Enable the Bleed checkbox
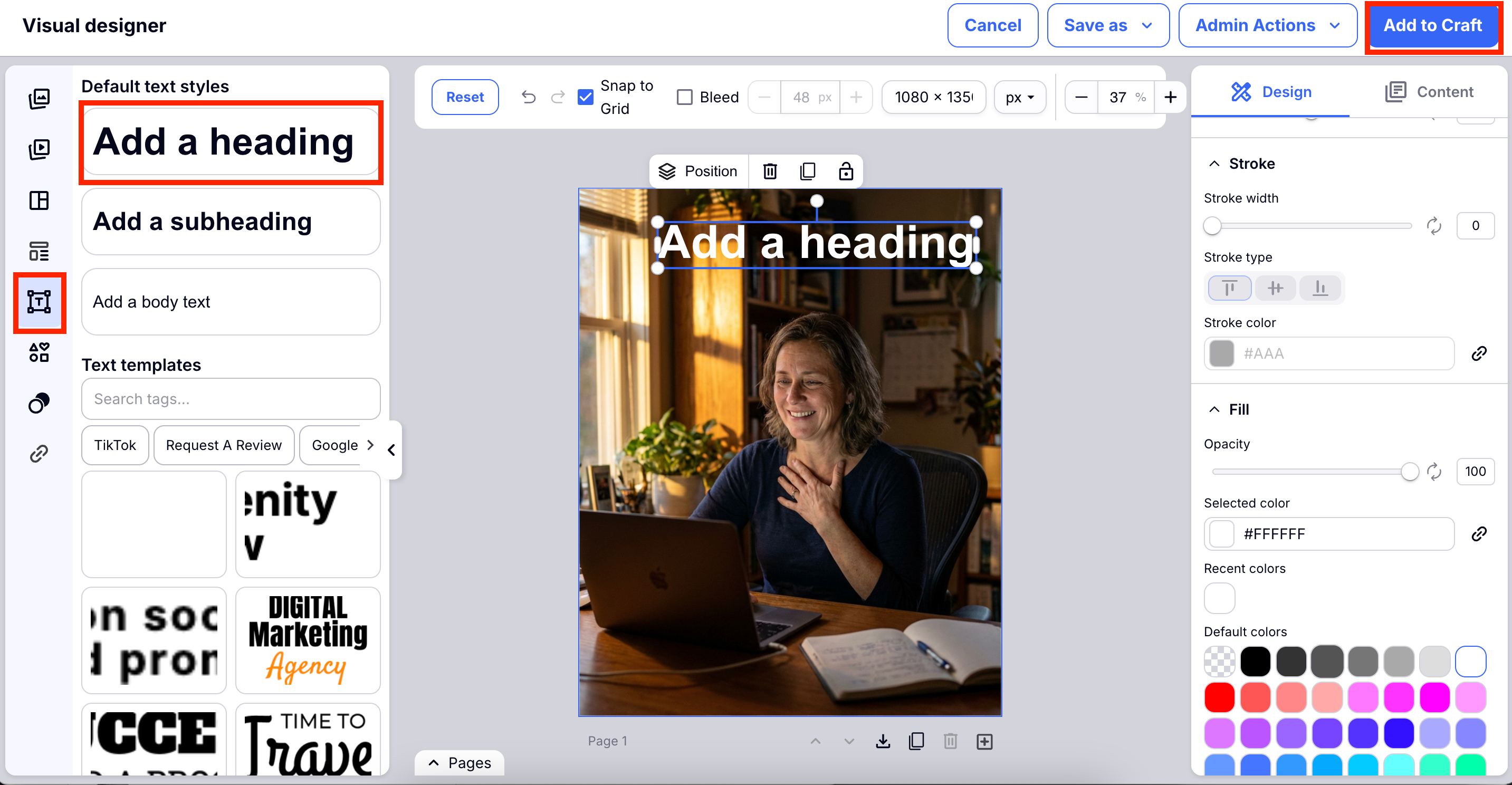The width and height of the screenshot is (1512, 785). pyautogui.click(x=684, y=97)
